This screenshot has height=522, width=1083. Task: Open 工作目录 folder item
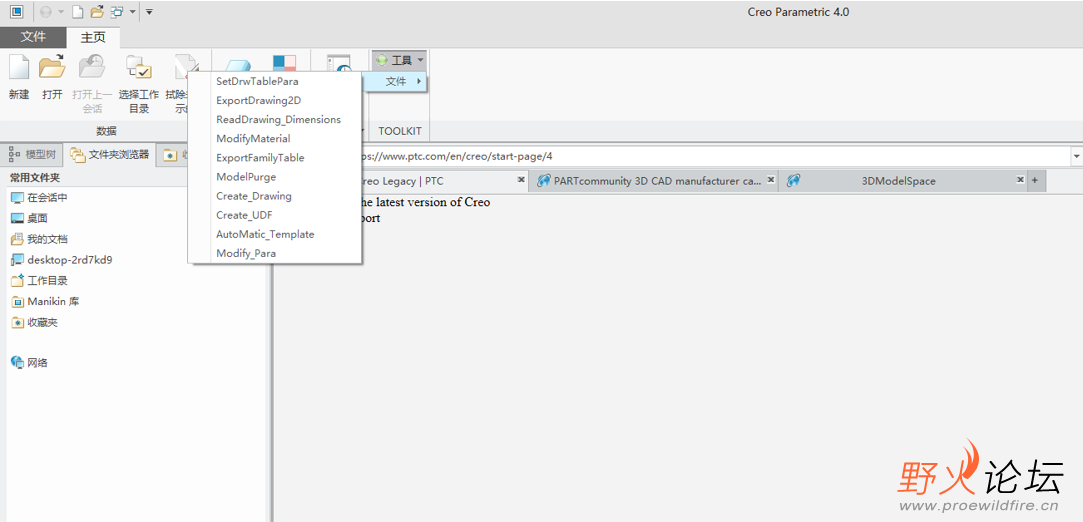39,280
